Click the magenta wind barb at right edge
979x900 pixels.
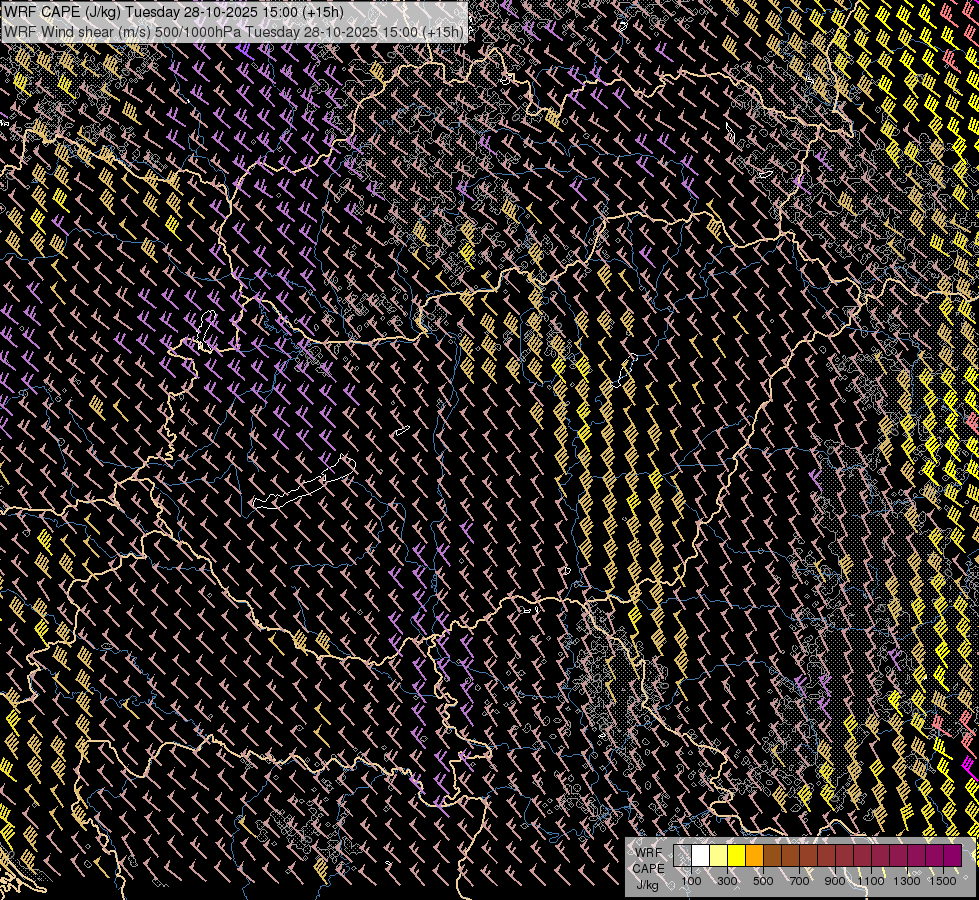(x=968, y=768)
